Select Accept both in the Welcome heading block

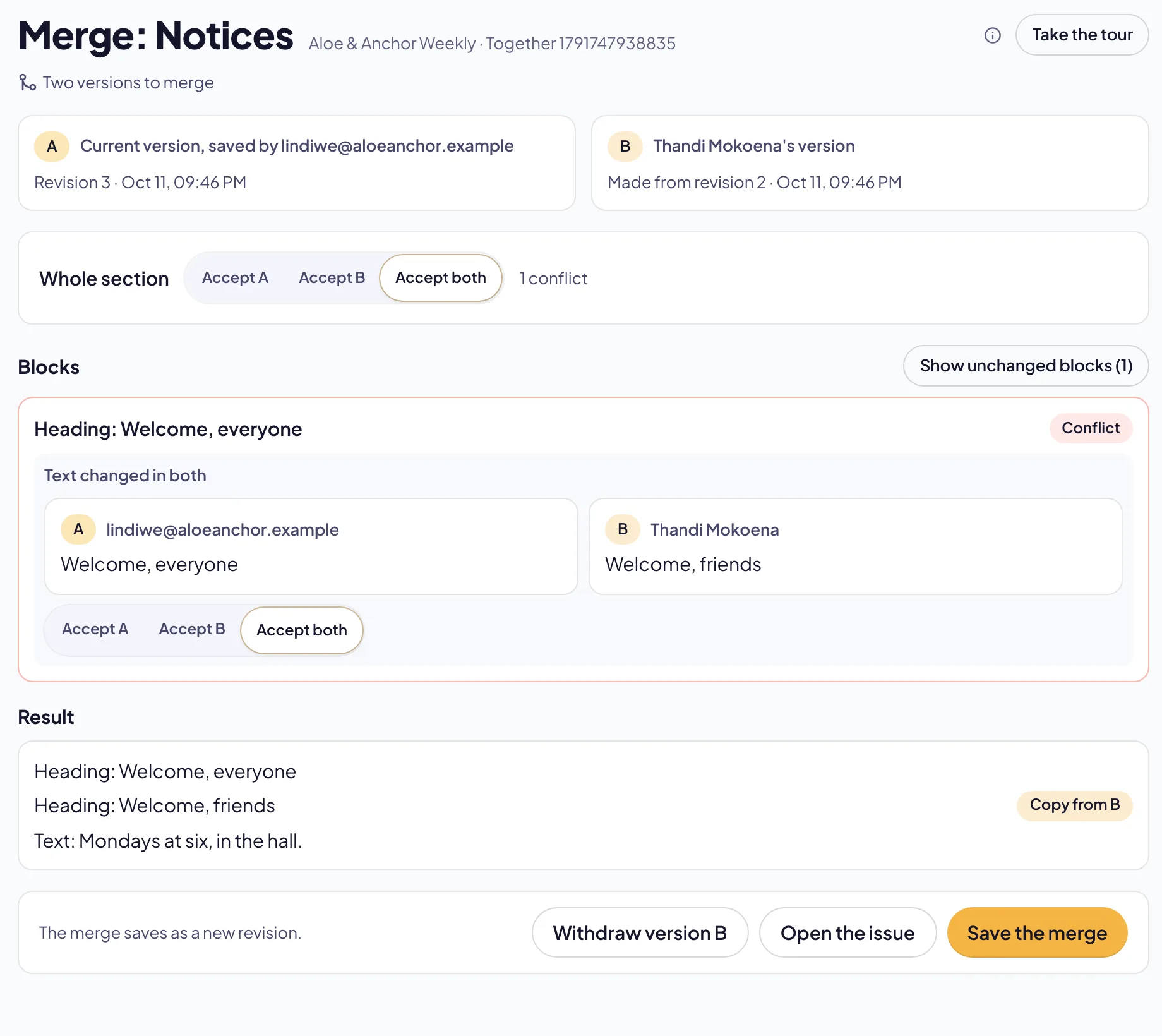click(x=302, y=630)
